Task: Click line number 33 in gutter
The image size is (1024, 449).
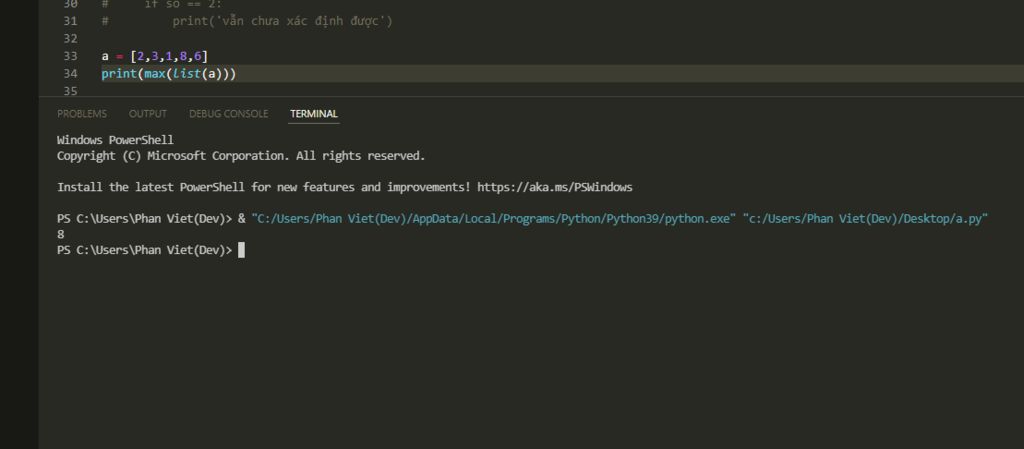Action: click(71, 56)
